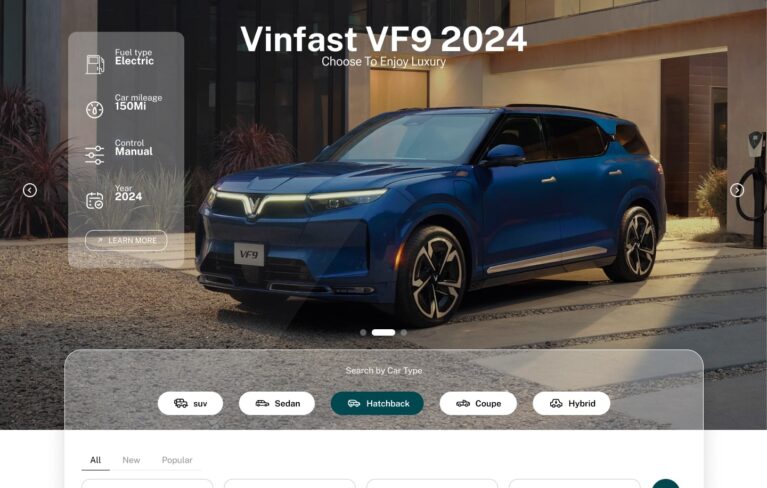Select the Hybrid car type
Image resolution: width=767 pixels, height=488 pixels.
click(571, 403)
